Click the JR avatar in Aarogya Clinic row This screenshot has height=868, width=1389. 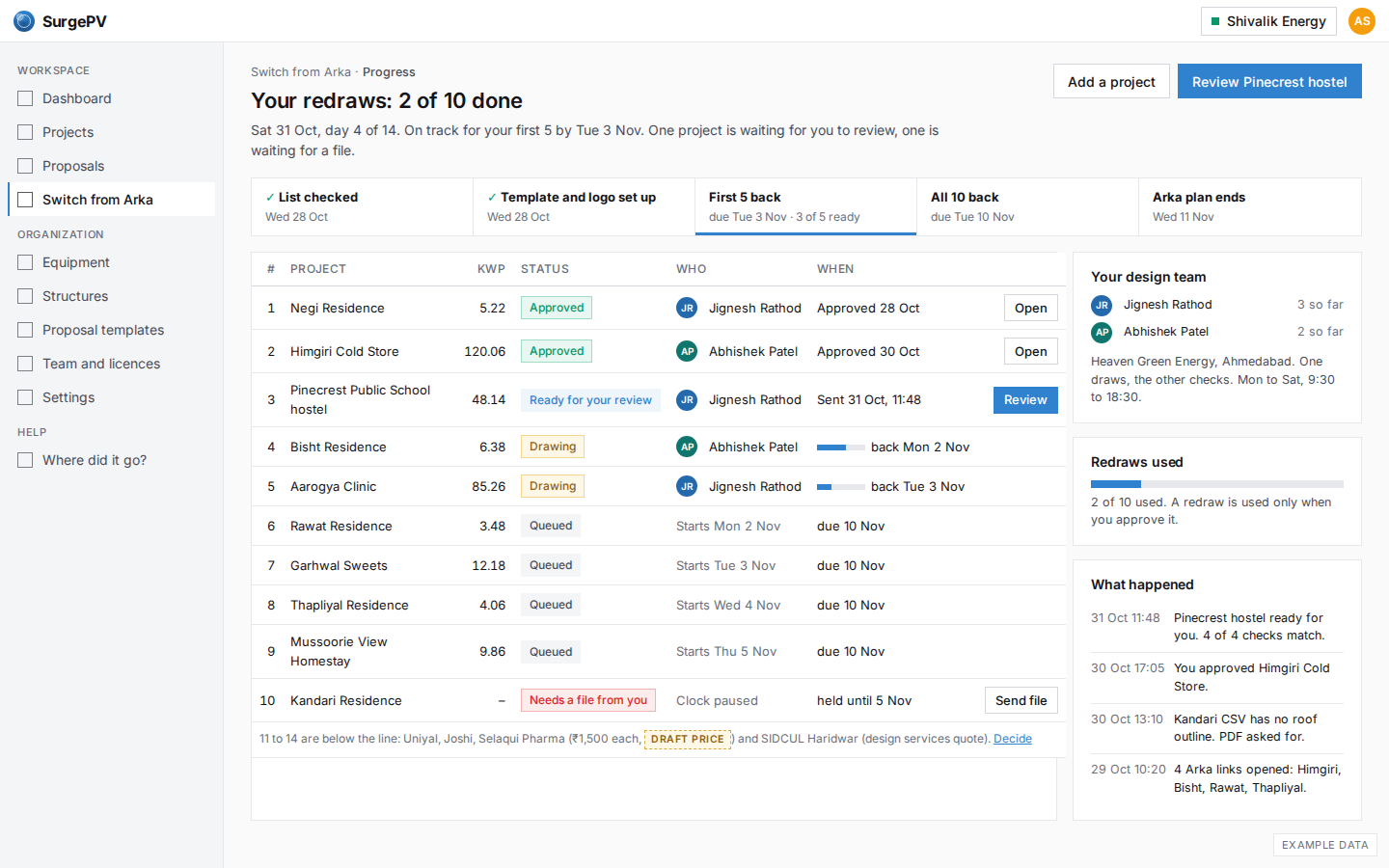(x=687, y=486)
